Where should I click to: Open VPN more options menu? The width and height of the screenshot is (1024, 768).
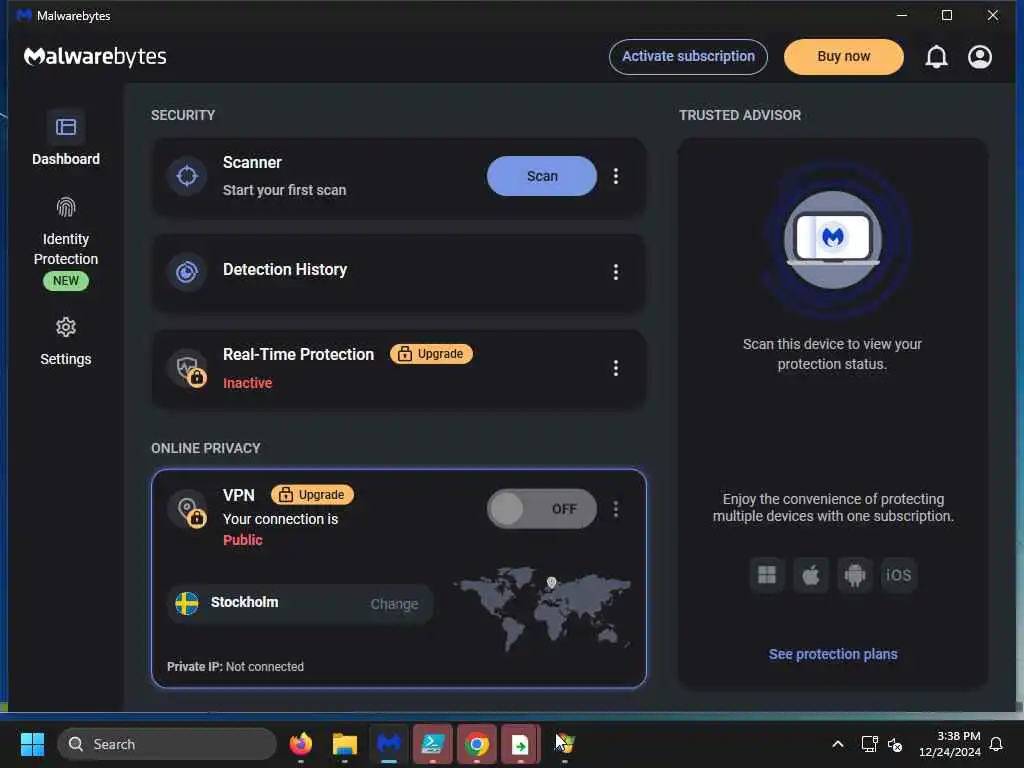pos(615,509)
